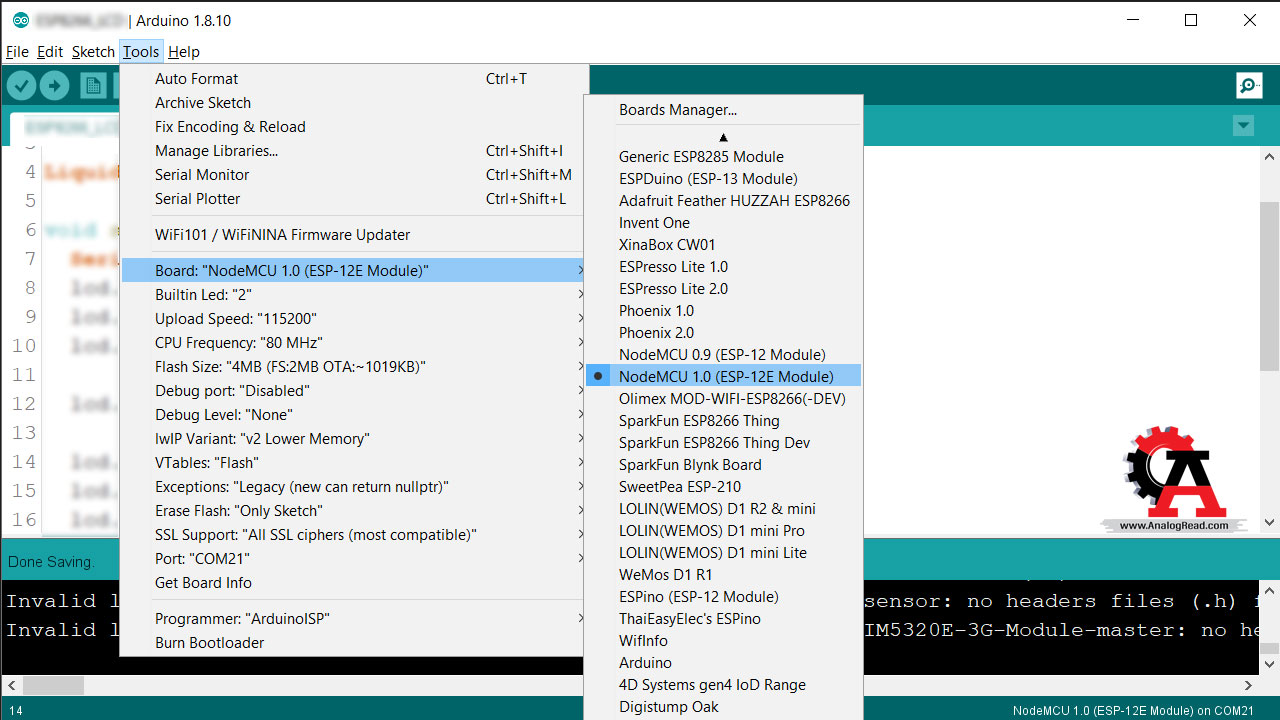Select ESPino (ESP-12 Module) board
1280x720 pixels.
(723, 596)
